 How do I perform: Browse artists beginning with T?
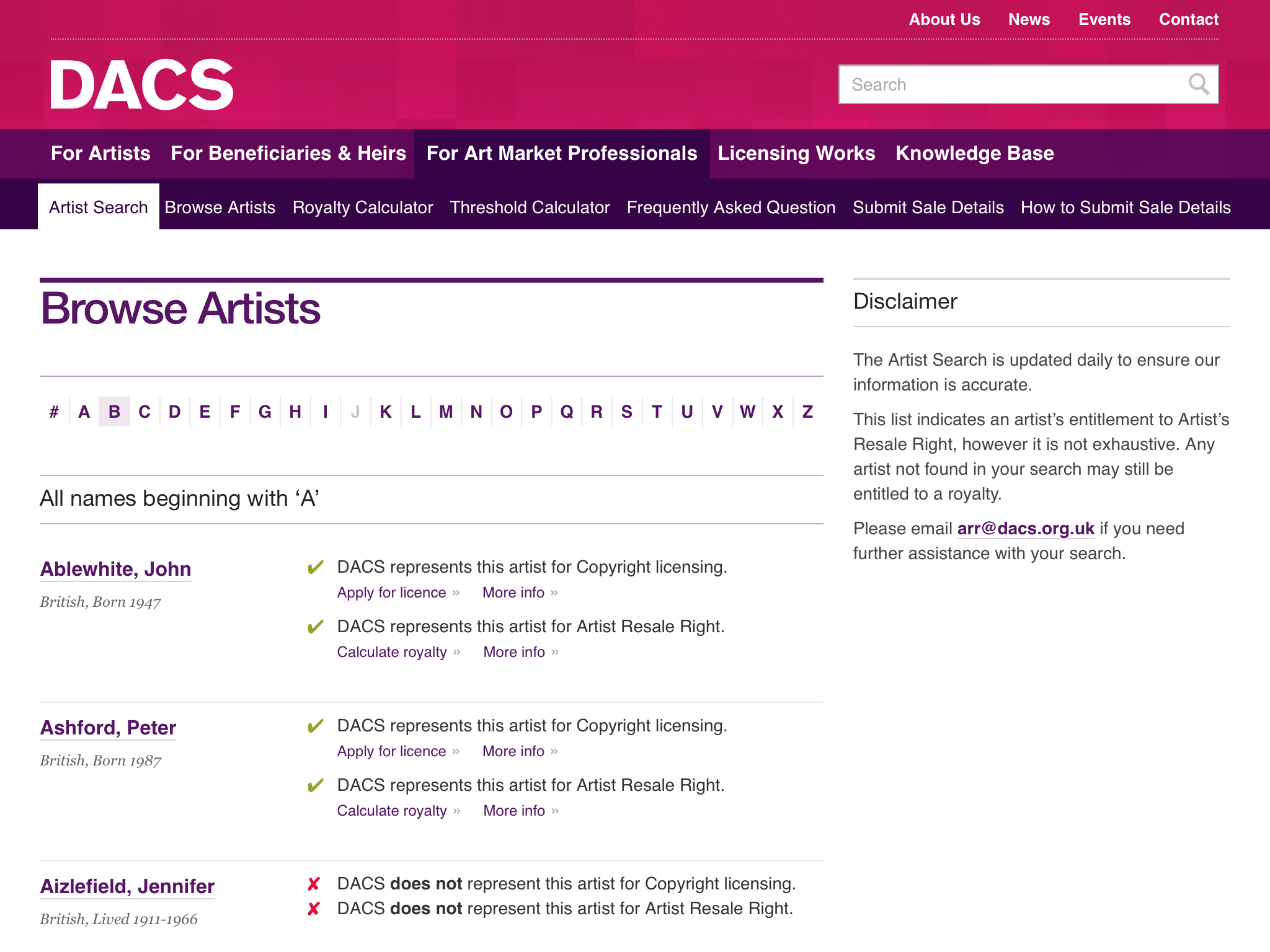pyautogui.click(x=657, y=412)
